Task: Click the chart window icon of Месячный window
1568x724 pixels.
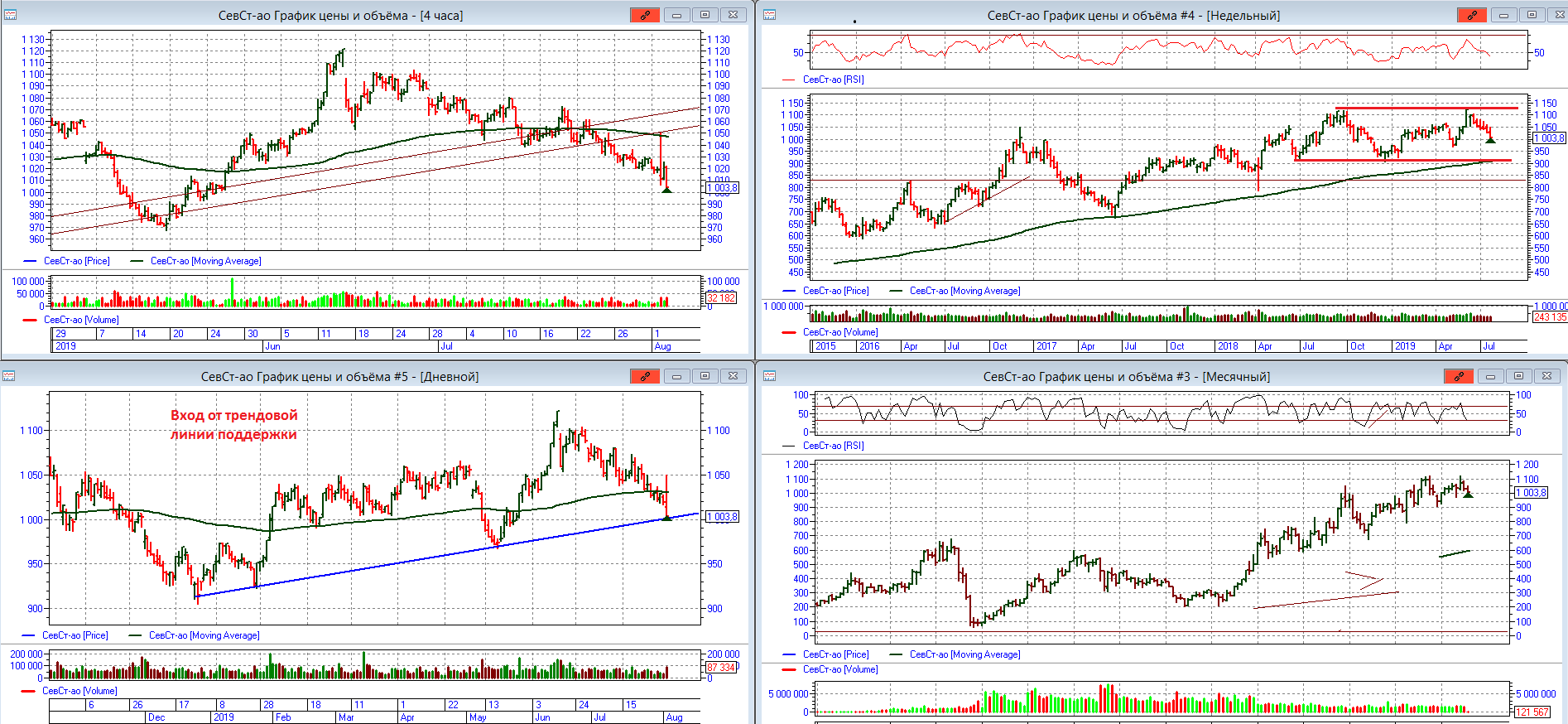Action: tap(769, 376)
